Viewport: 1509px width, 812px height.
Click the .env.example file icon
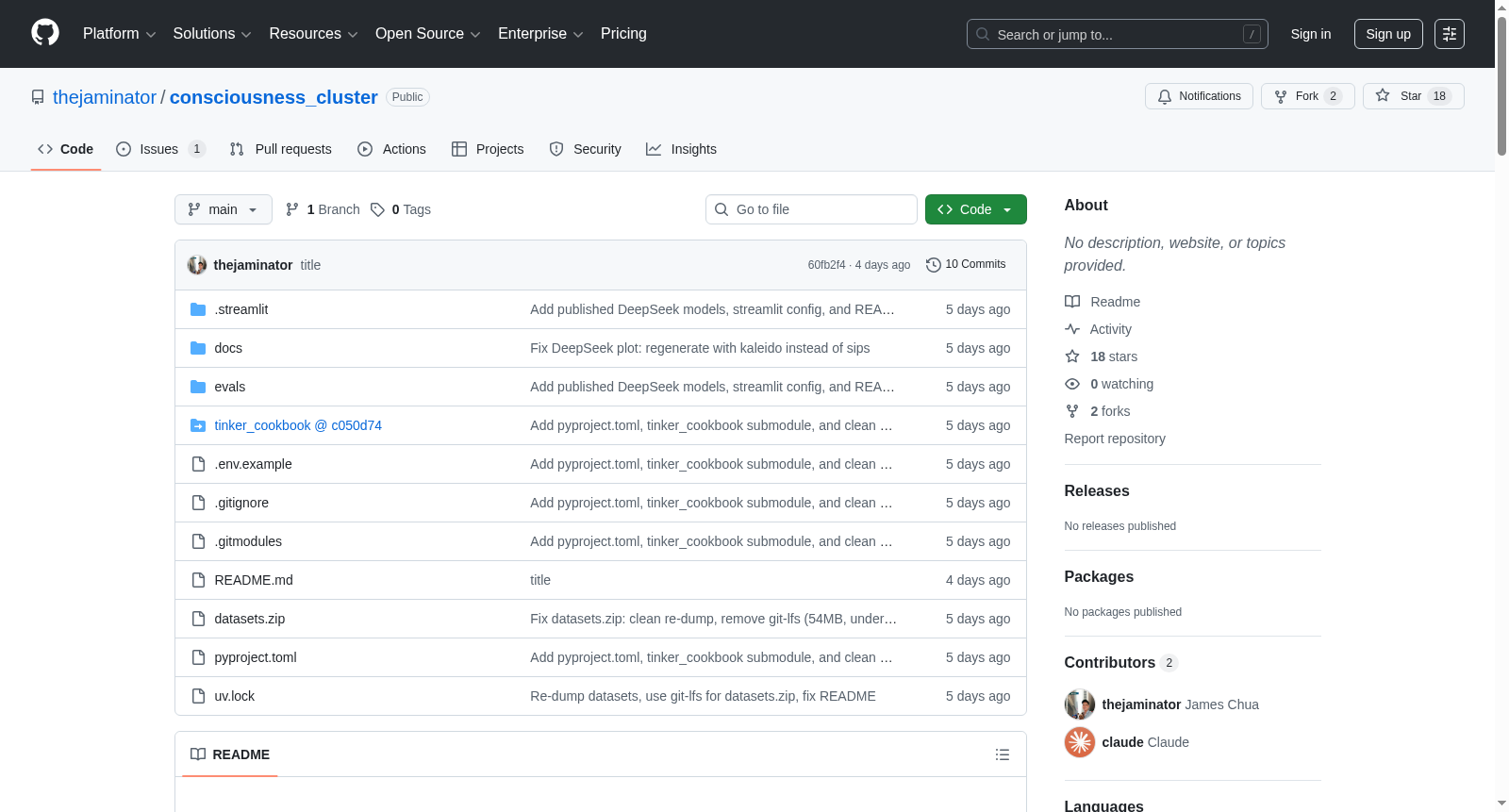pyautogui.click(x=198, y=464)
